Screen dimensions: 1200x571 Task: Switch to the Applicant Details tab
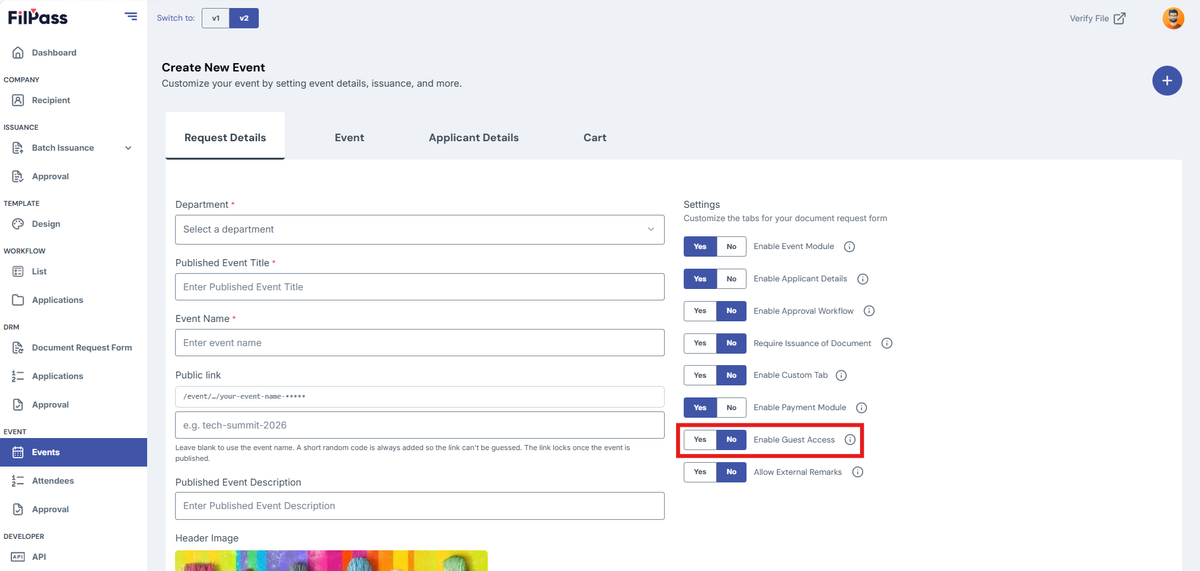pos(474,137)
